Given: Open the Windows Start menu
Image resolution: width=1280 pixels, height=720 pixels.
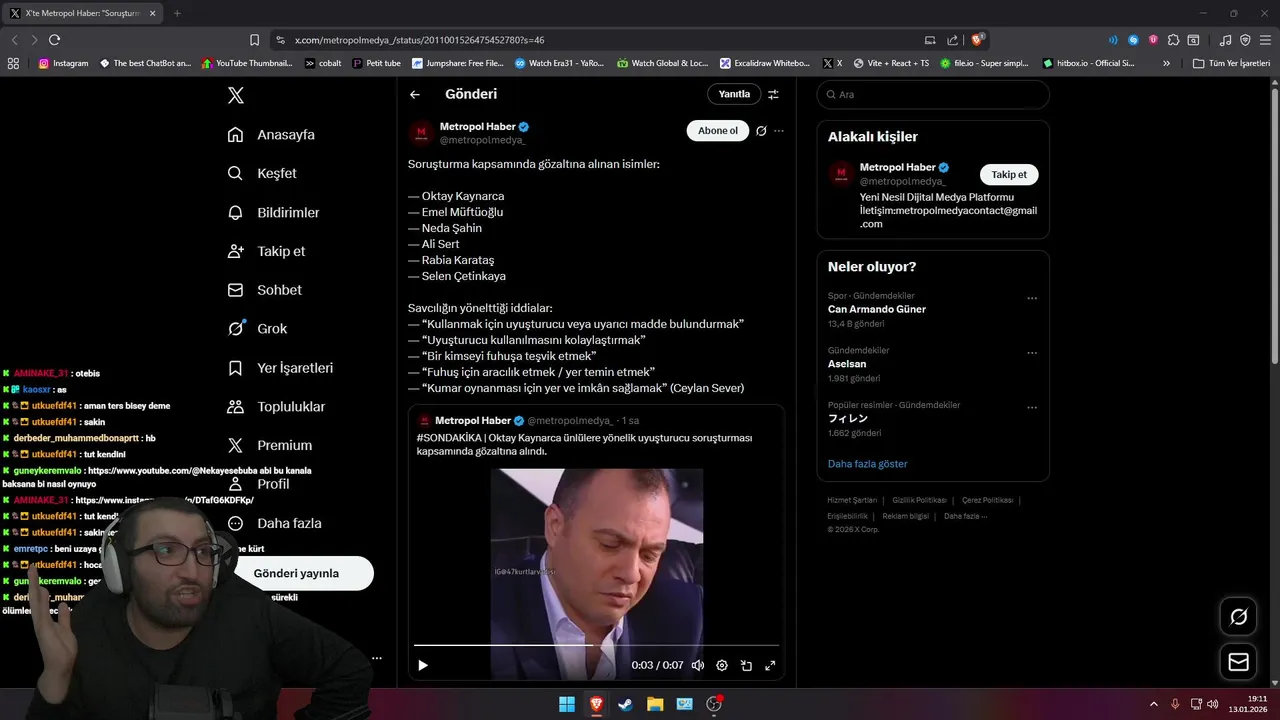Looking at the screenshot, I should (x=567, y=704).
